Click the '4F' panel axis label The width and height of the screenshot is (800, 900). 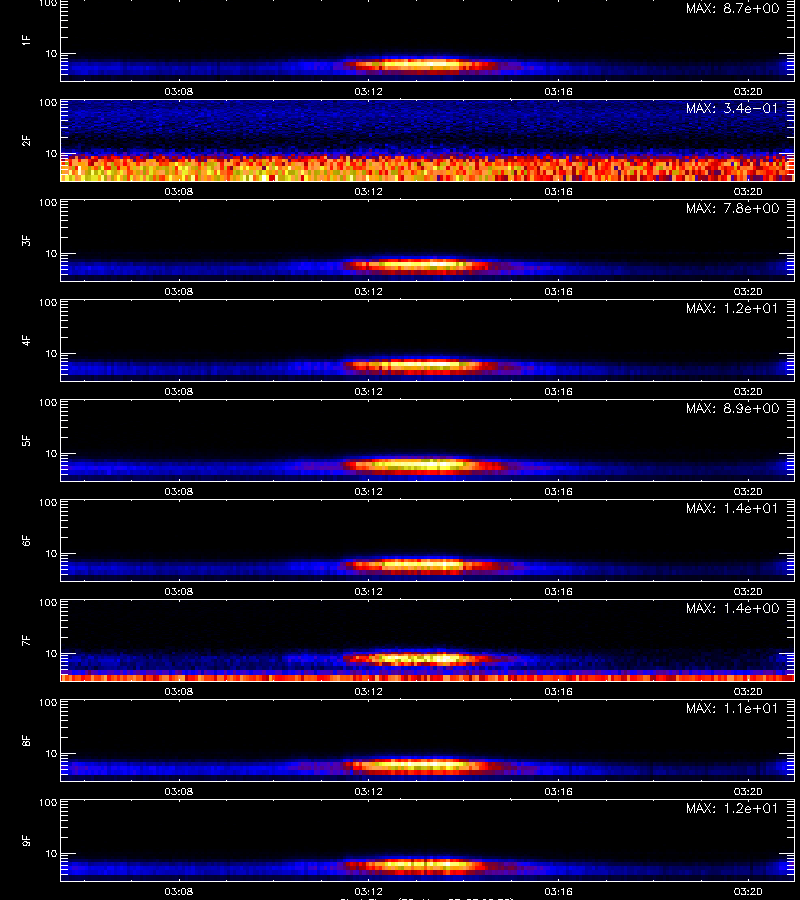[x=26, y=340]
